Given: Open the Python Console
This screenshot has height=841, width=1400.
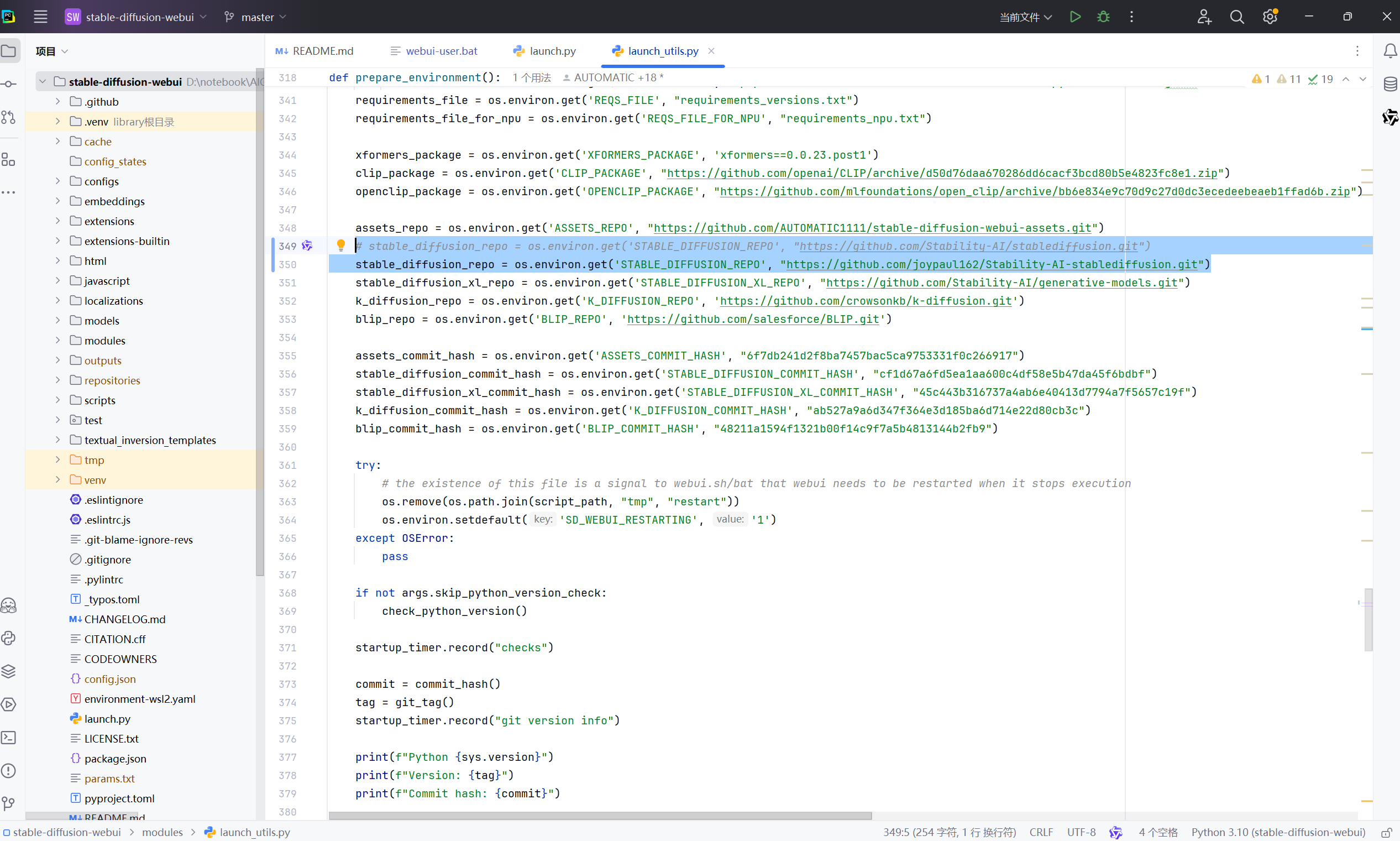Looking at the screenshot, I should coord(9,639).
